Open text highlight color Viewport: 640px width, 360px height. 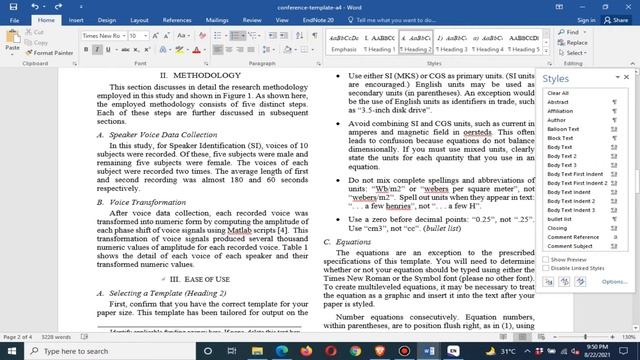coord(179,50)
